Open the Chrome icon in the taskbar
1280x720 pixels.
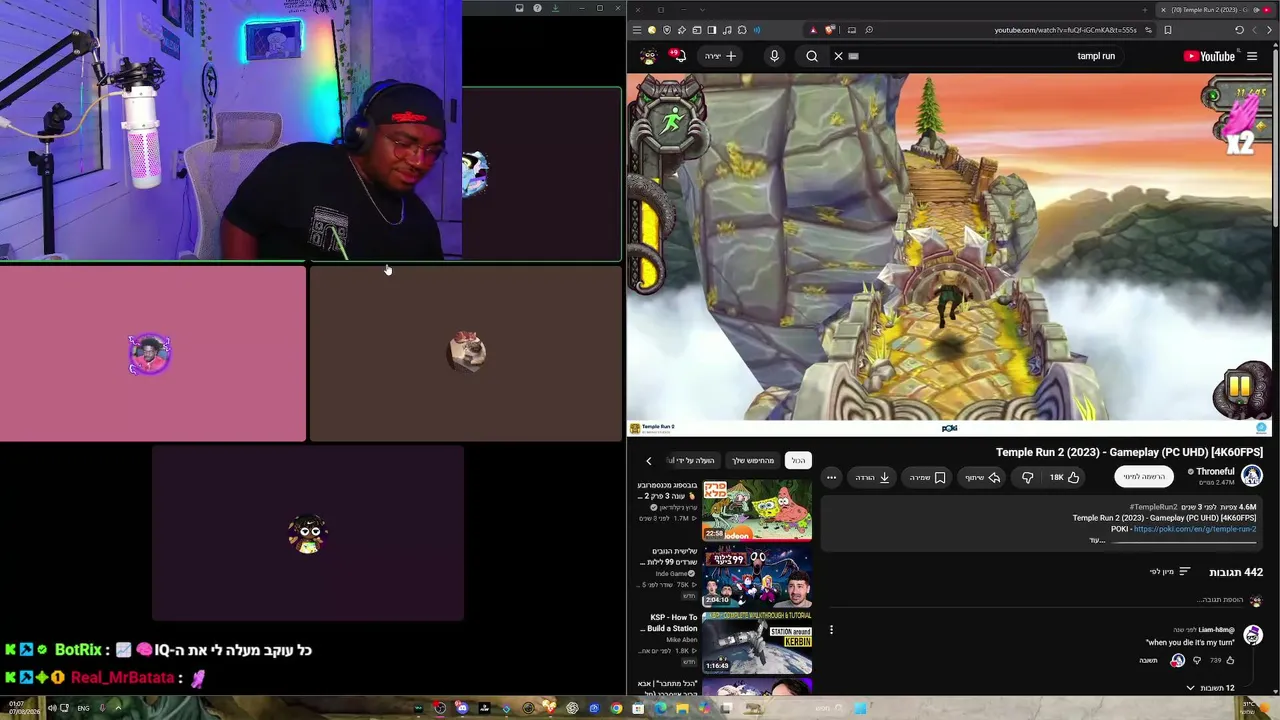click(x=616, y=708)
